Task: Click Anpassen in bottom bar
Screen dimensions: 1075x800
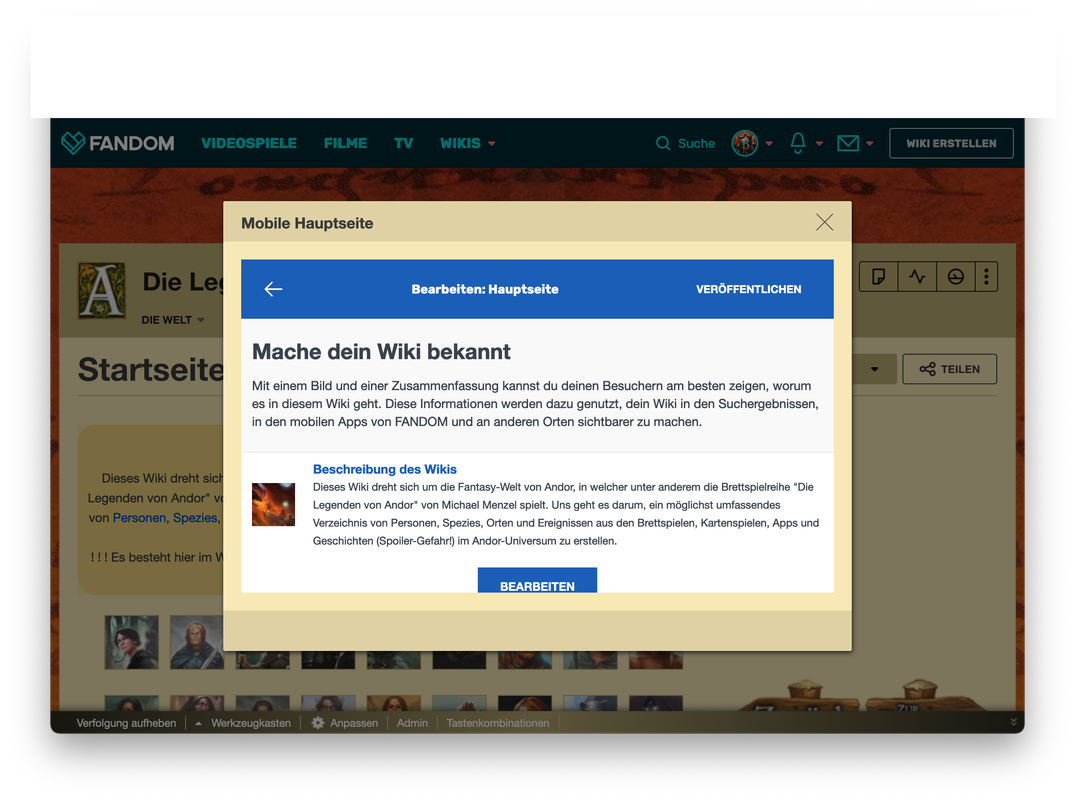Action: coord(354,723)
